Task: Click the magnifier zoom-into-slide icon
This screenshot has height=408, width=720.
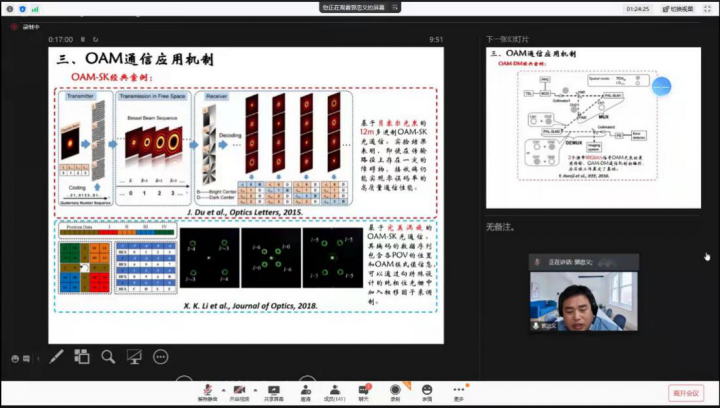Action: [108, 356]
